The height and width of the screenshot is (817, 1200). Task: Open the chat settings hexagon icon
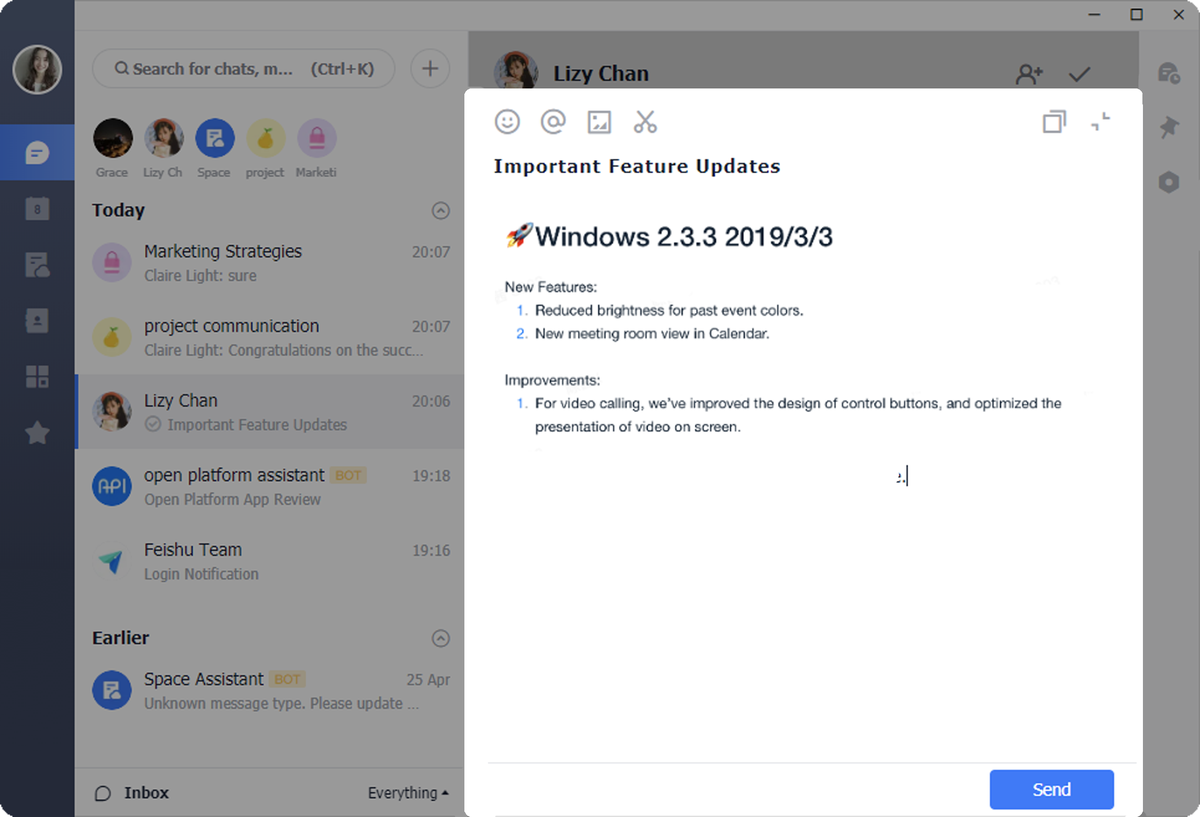1169,182
